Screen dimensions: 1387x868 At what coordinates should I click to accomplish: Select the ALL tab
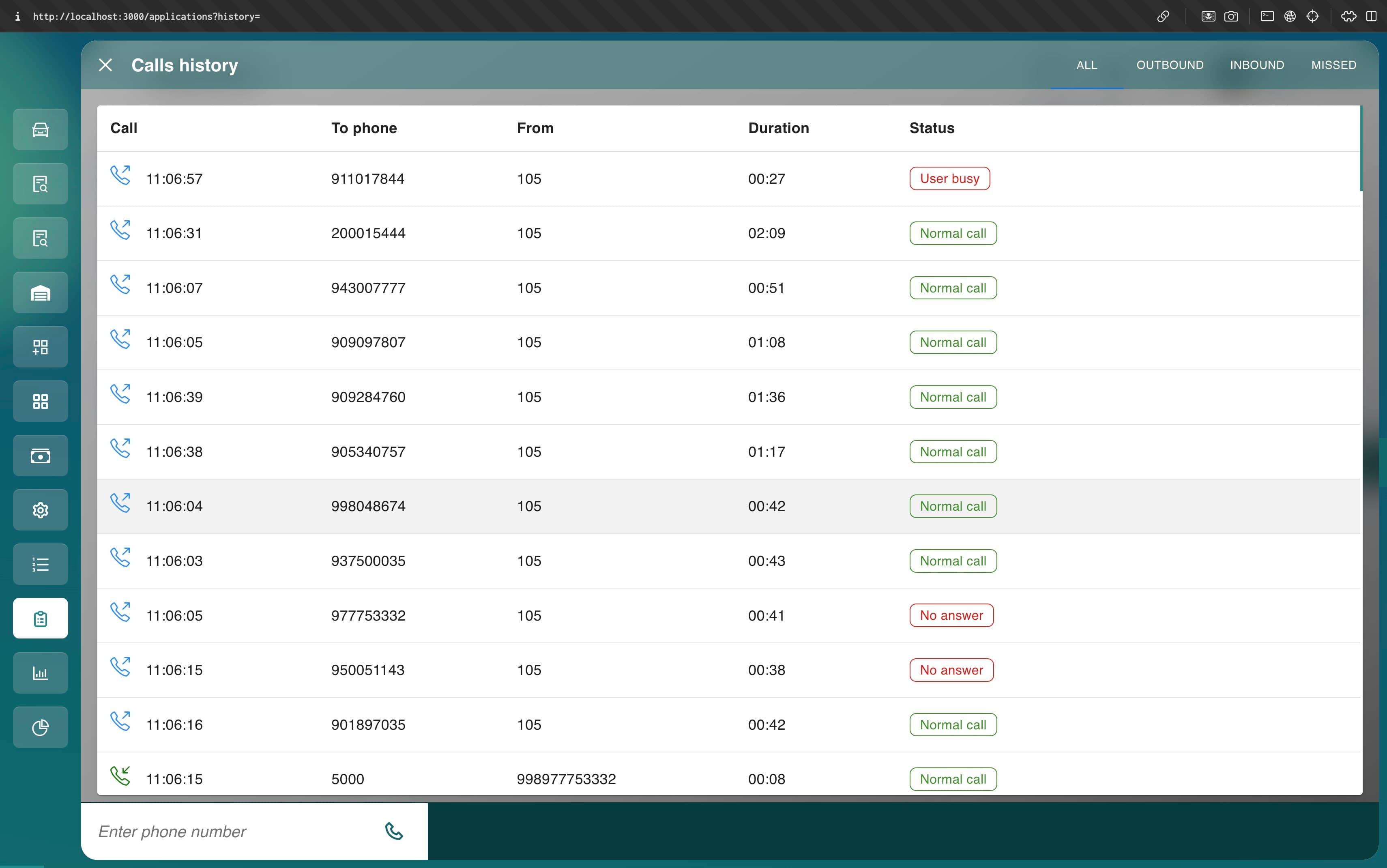pyautogui.click(x=1086, y=65)
